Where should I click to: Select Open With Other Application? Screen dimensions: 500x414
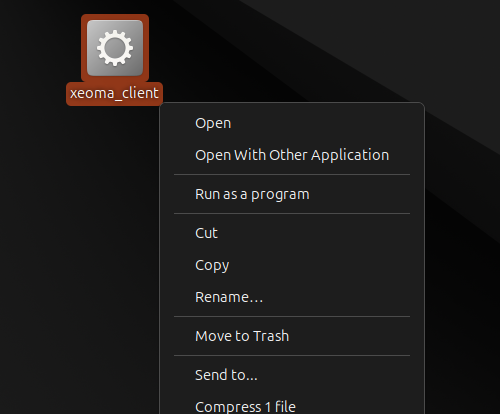tap(292, 155)
